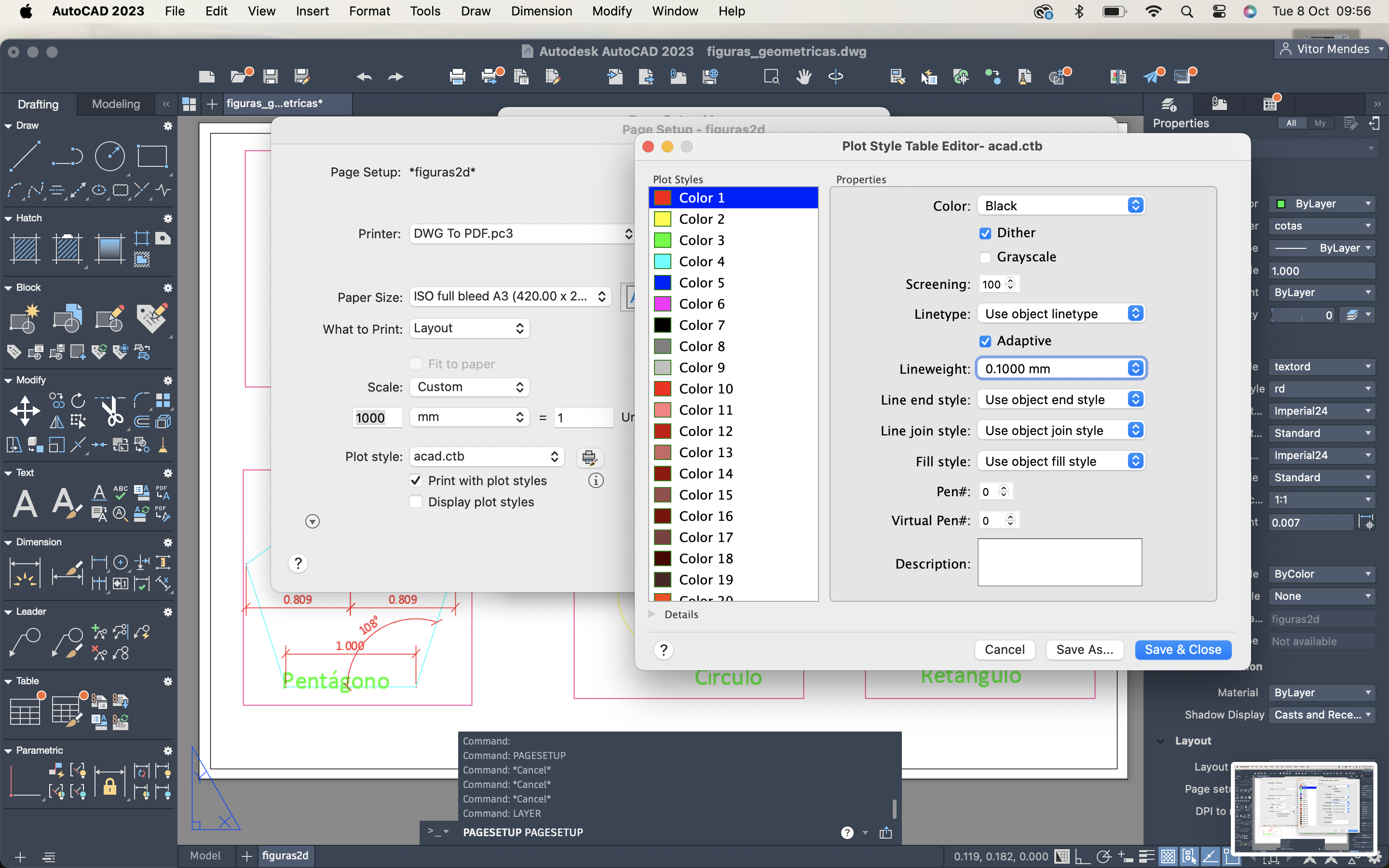The height and width of the screenshot is (868, 1389).
Task: Enable the Grayscale checkbox
Action: (x=985, y=257)
